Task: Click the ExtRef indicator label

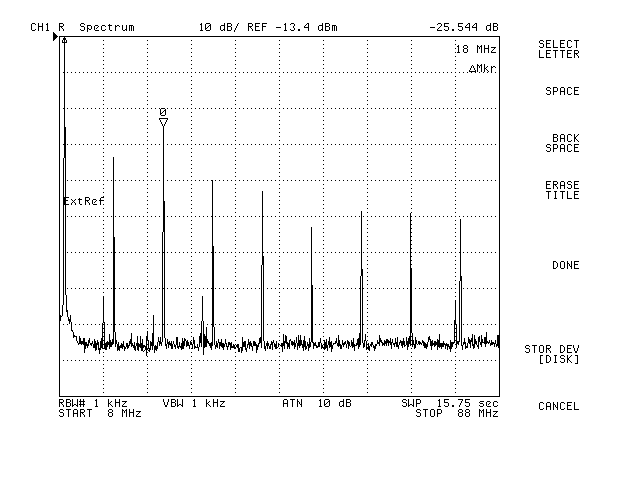Action: click(84, 201)
